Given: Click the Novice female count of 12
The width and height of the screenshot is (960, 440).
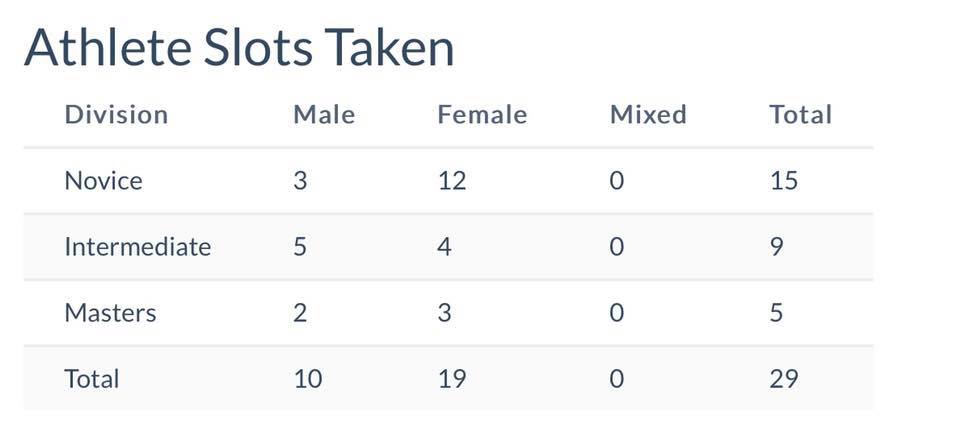Looking at the screenshot, I should [x=452, y=181].
